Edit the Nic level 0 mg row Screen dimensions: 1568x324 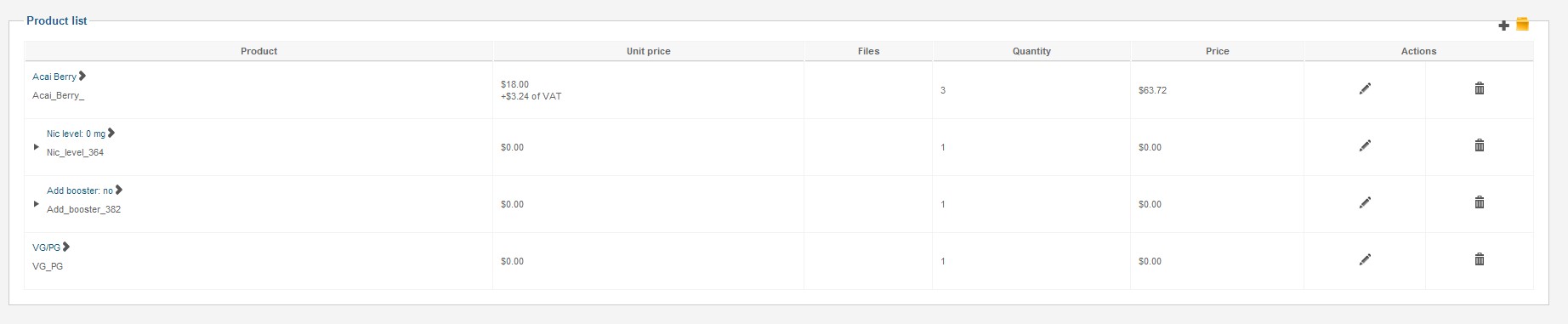click(1365, 145)
